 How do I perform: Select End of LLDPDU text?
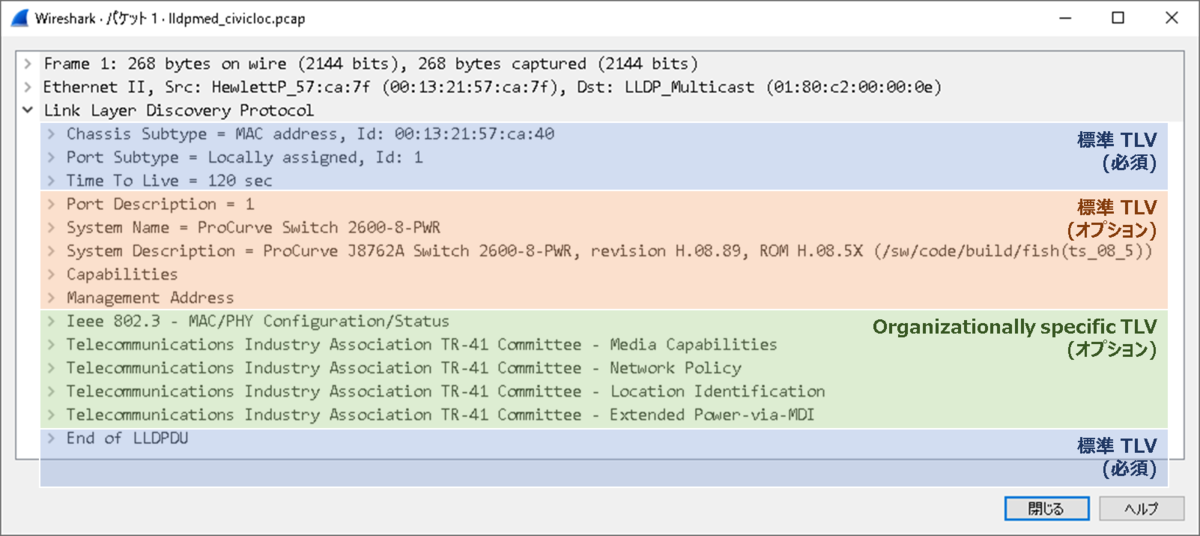point(127,438)
